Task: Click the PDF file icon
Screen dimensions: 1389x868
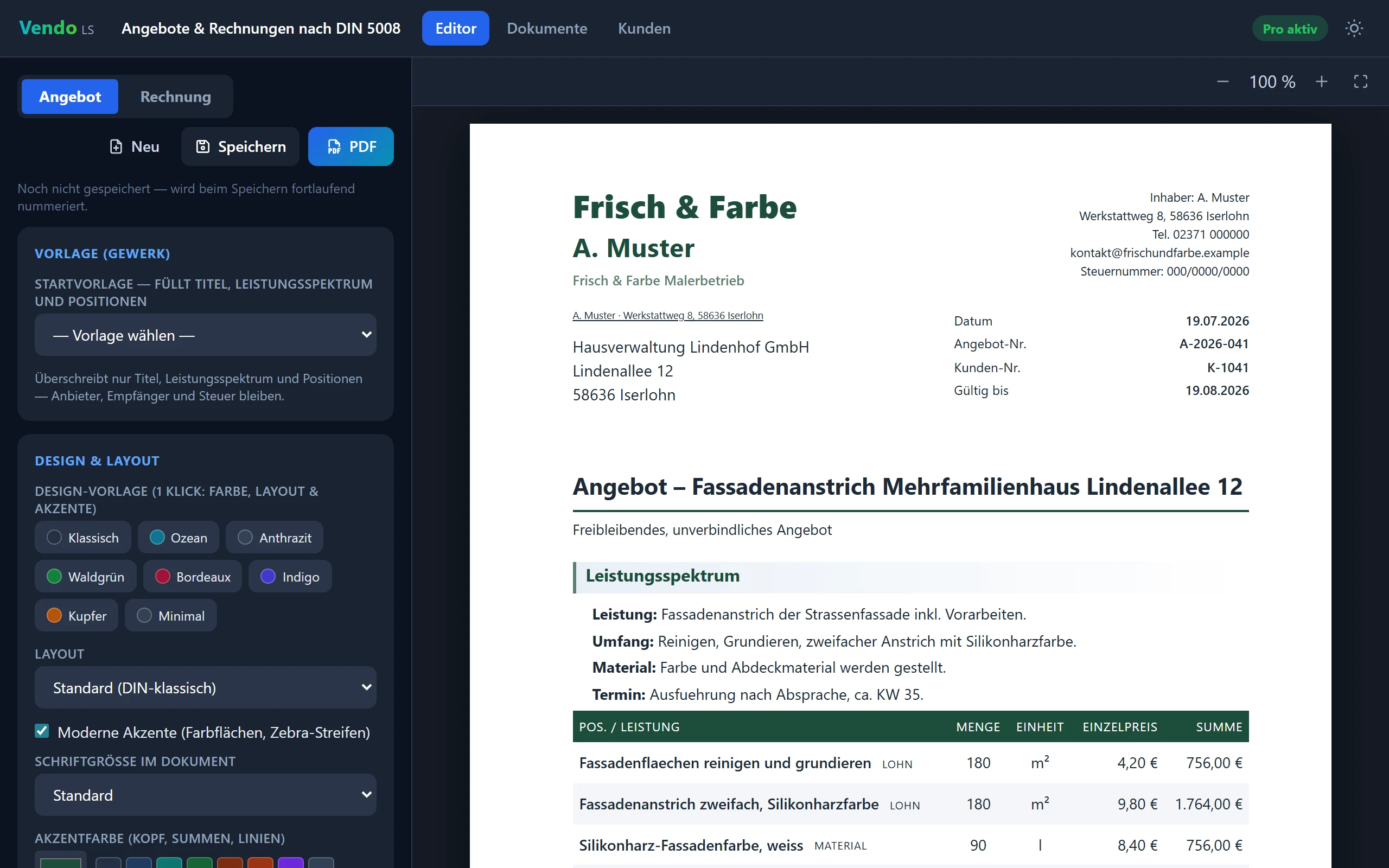Action: click(334, 146)
